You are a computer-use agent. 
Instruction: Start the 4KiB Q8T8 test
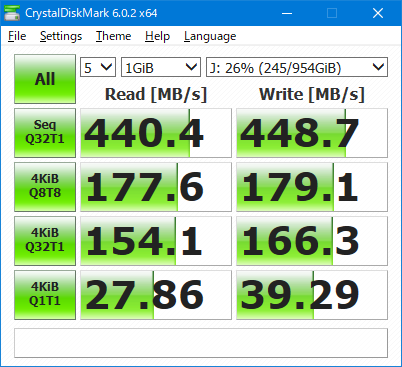[x=45, y=187]
